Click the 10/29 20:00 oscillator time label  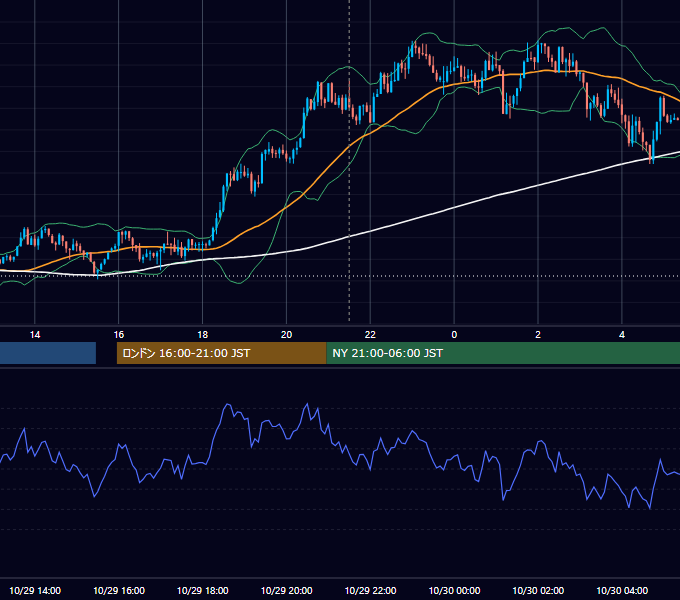[x=286, y=590]
